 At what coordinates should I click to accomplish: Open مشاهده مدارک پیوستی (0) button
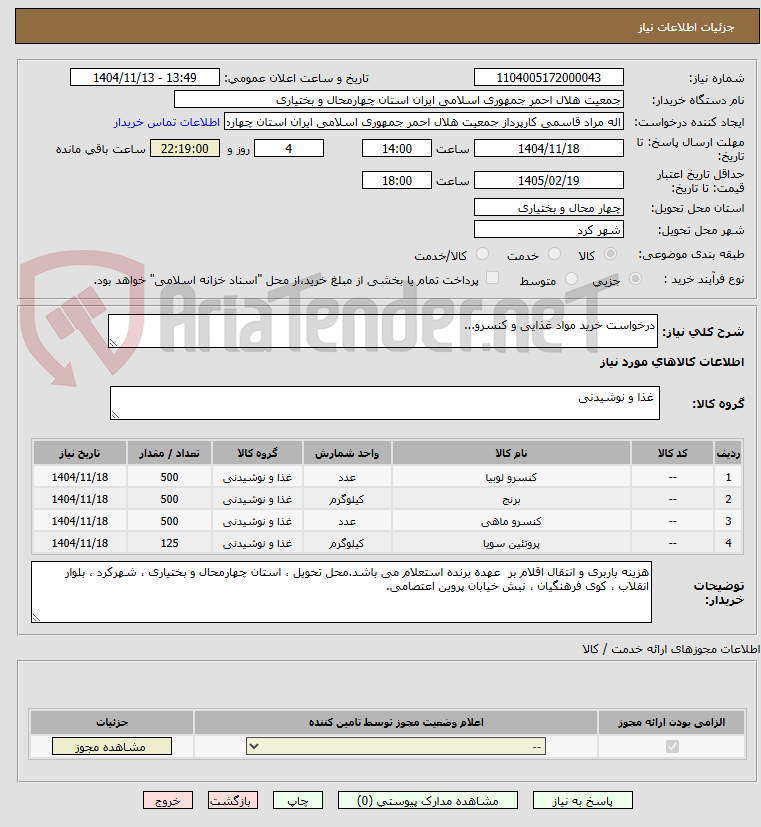(x=428, y=801)
